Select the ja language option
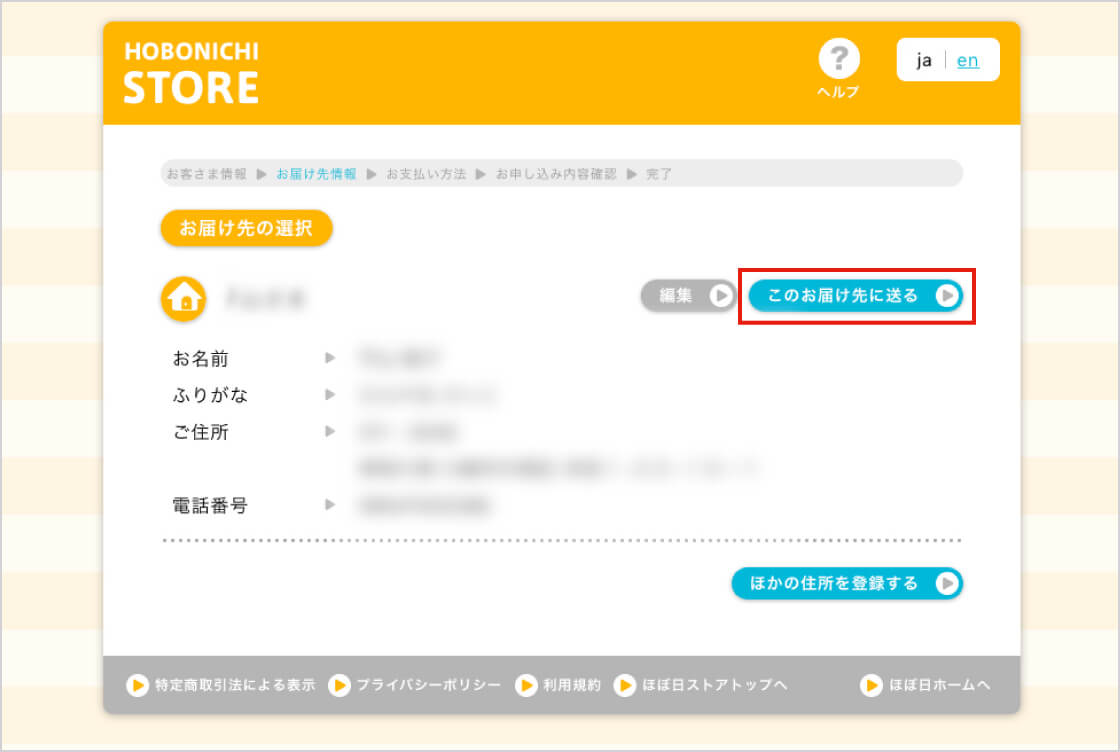Screen dimensions: 1120x752 click(924, 60)
